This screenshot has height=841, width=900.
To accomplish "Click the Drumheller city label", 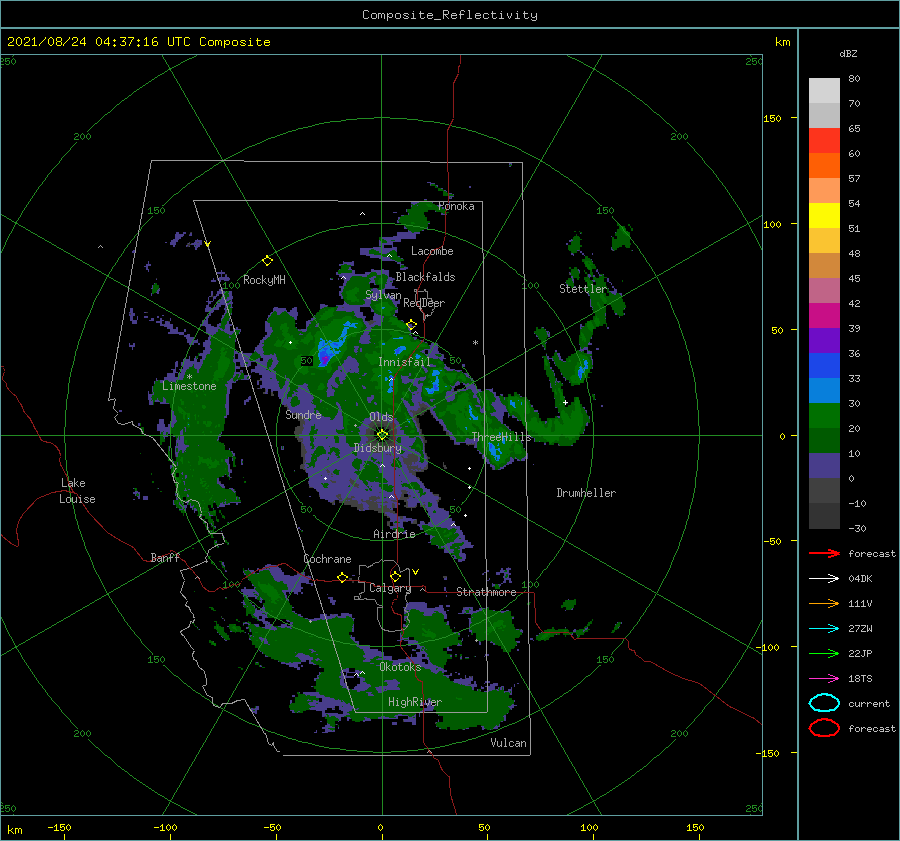I will coord(586,493).
